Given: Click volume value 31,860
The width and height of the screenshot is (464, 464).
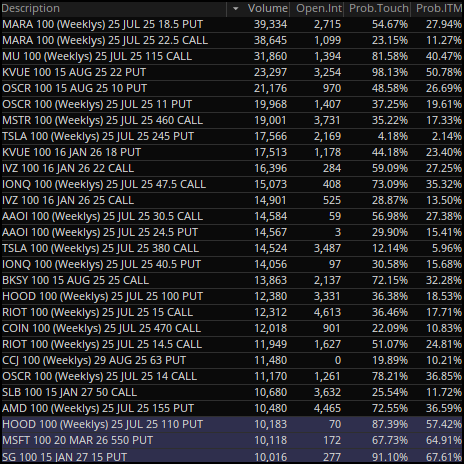Looking at the screenshot, I should coord(270,56).
